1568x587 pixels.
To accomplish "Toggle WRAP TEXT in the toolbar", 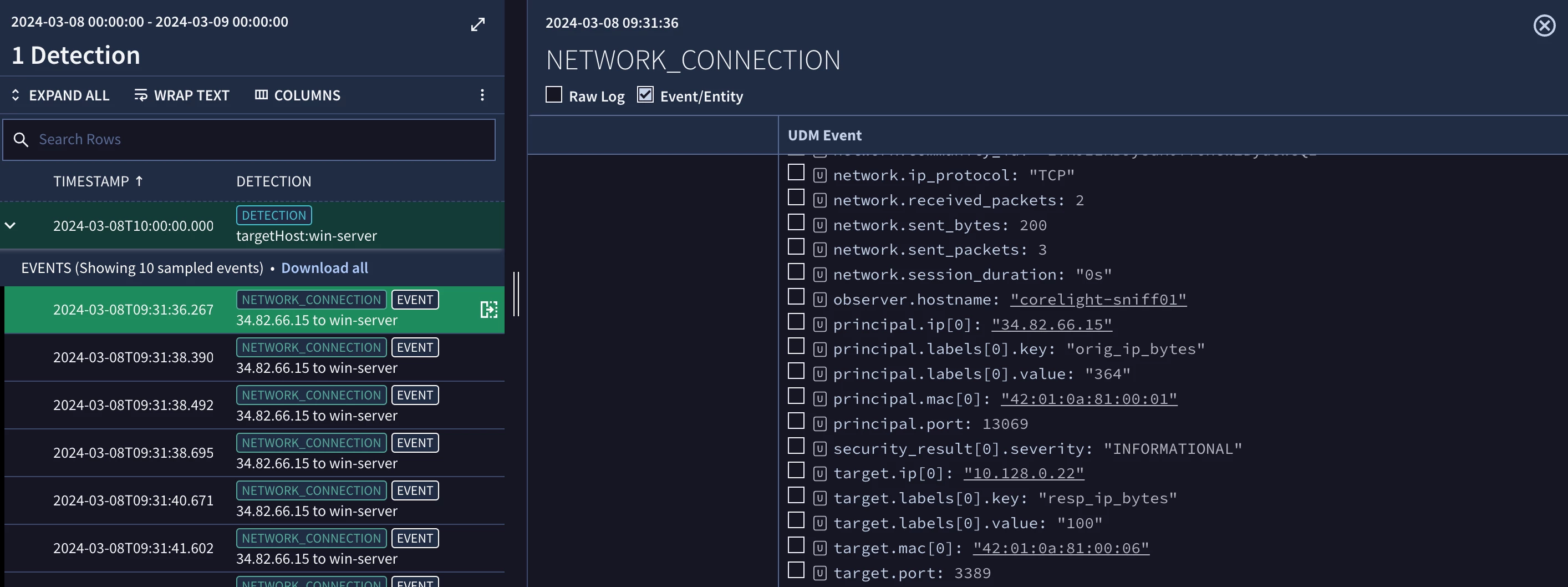I will point(181,95).
